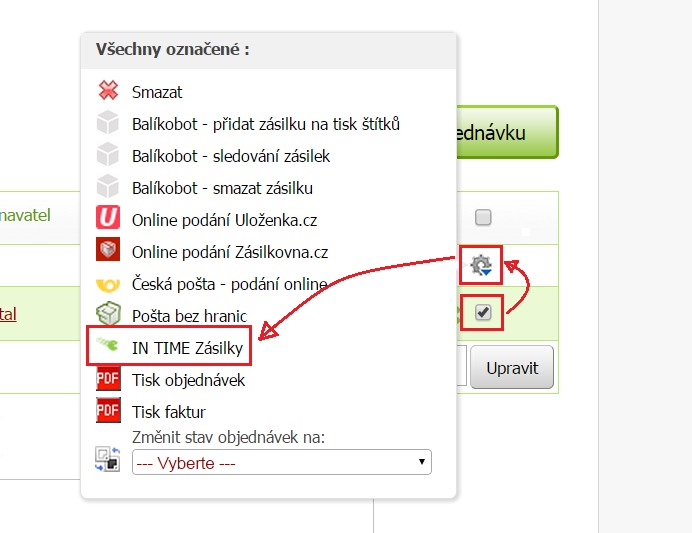Screen dimensions: 692x533
Task: Select IN TIME Zásilky menu entry
Action: click(x=187, y=348)
